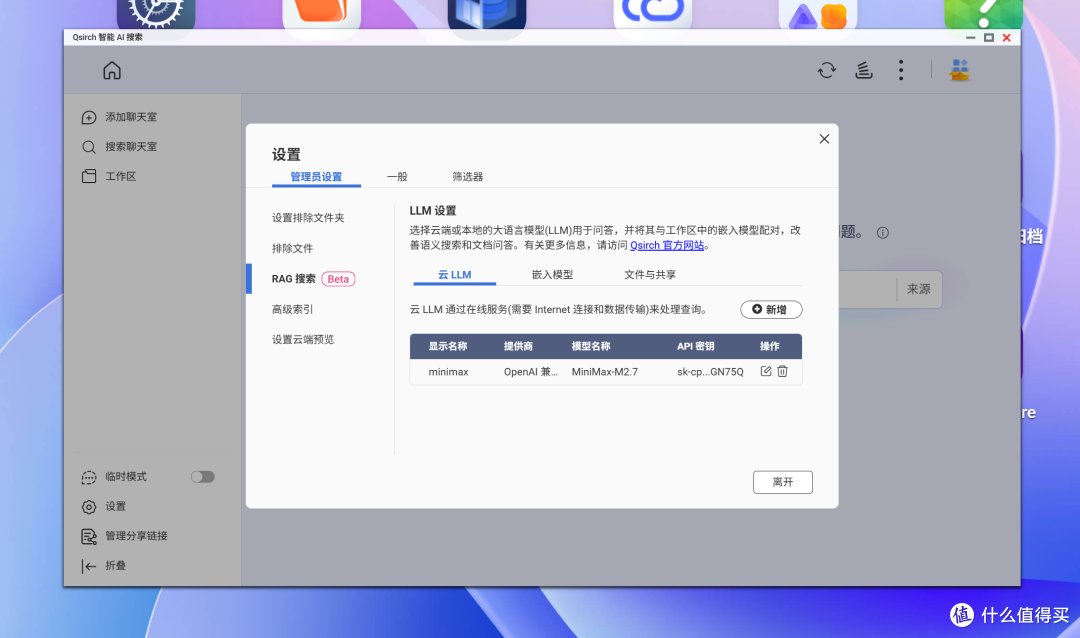
Task: Click the 提供商 column header
Action: coord(518,347)
